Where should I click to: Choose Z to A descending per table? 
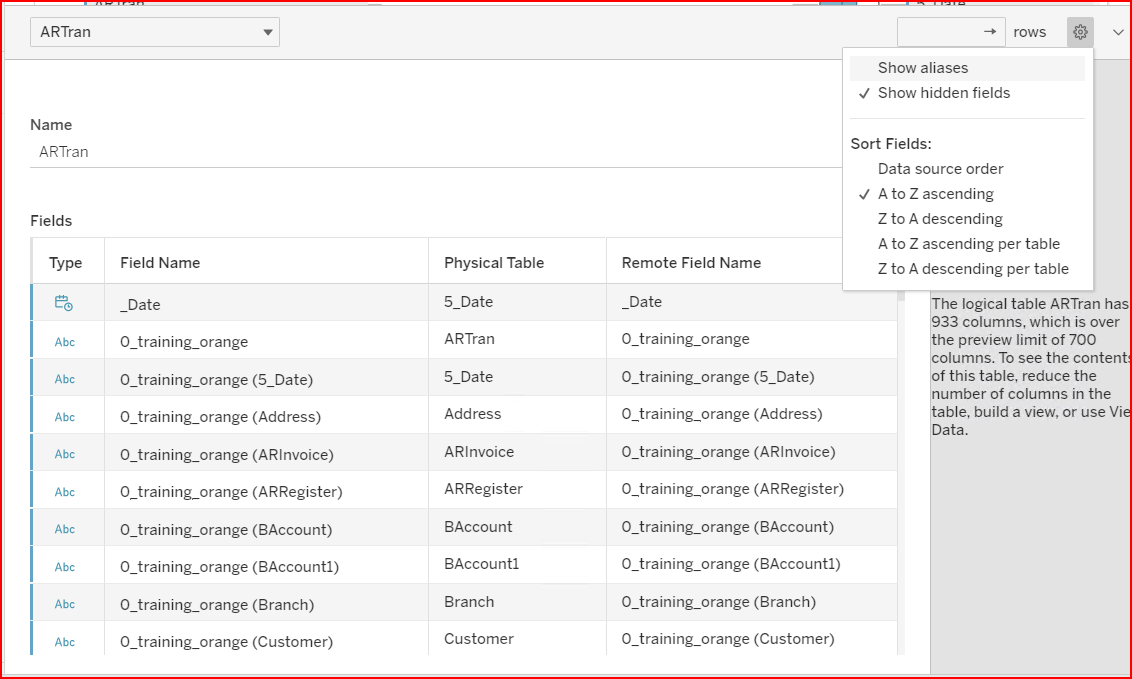(x=972, y=269)
